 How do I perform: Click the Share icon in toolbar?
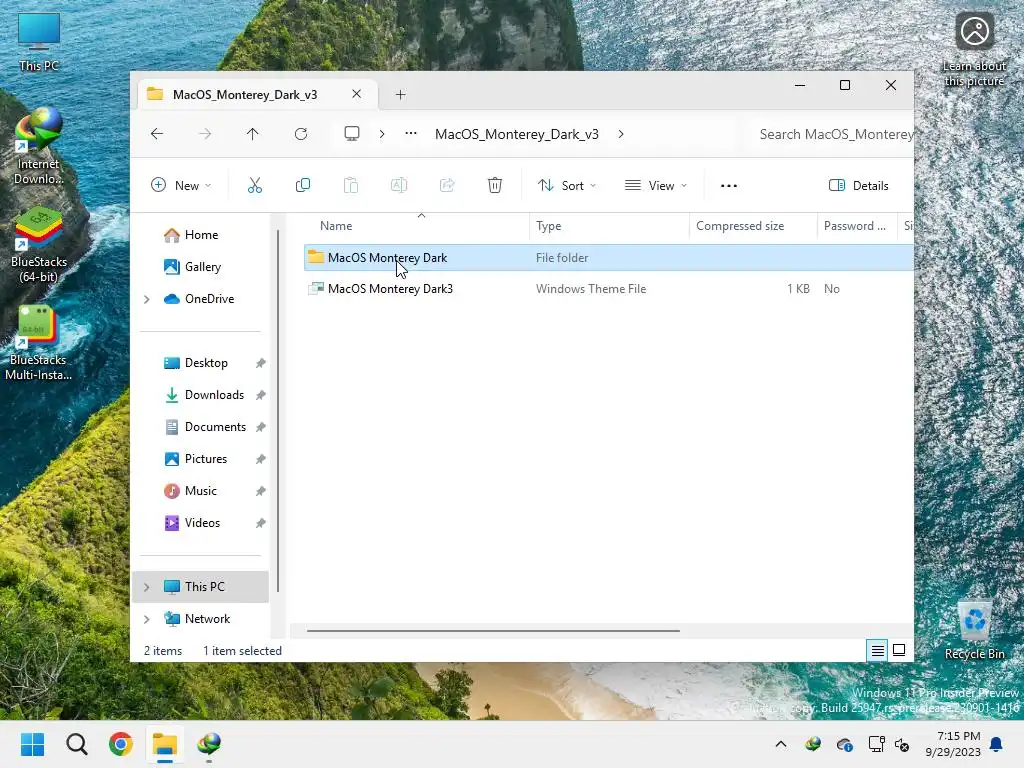[x=447, y=185]
